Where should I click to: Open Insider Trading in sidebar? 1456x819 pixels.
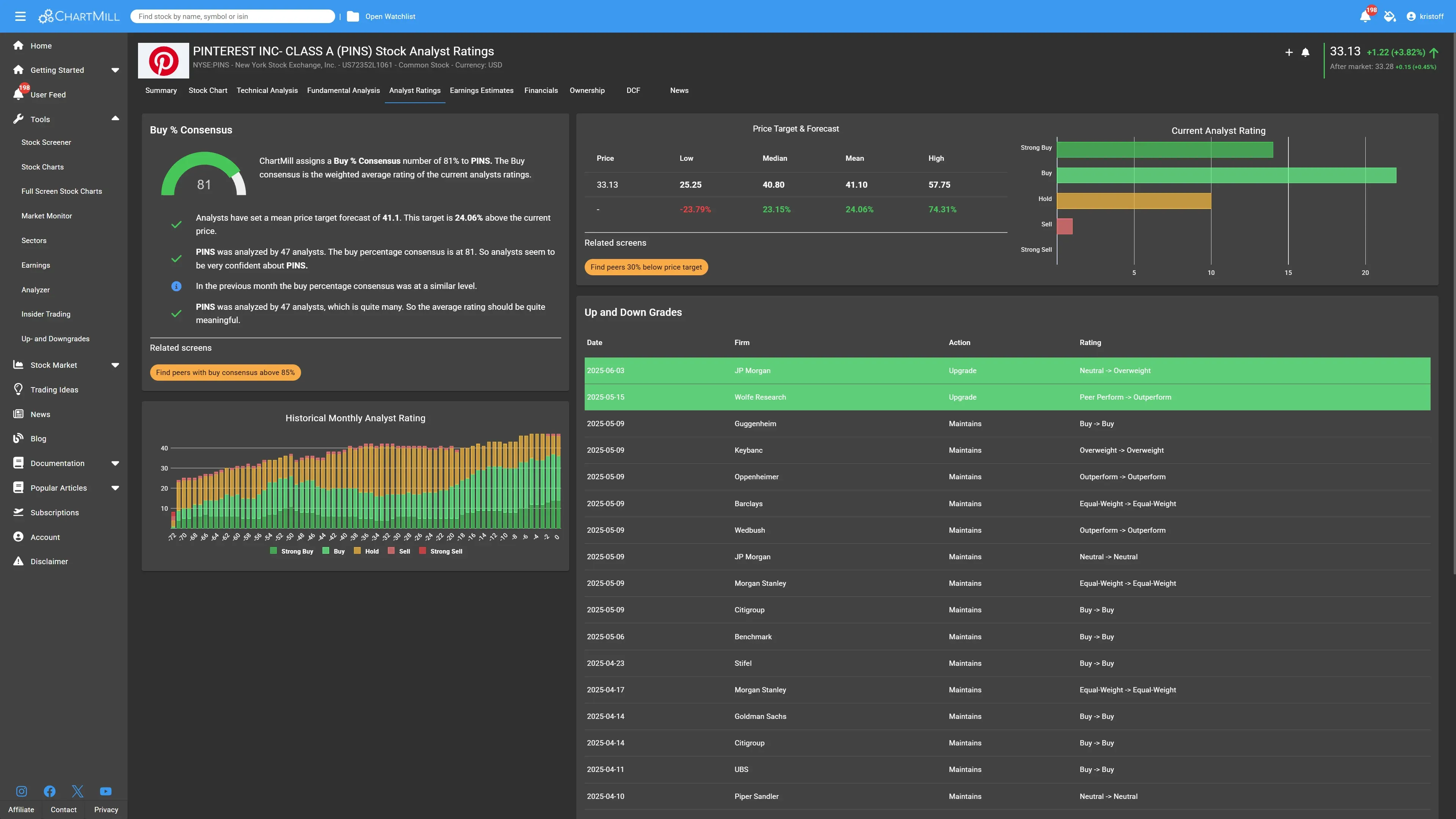pyautogui.click(x=46, y=314)
